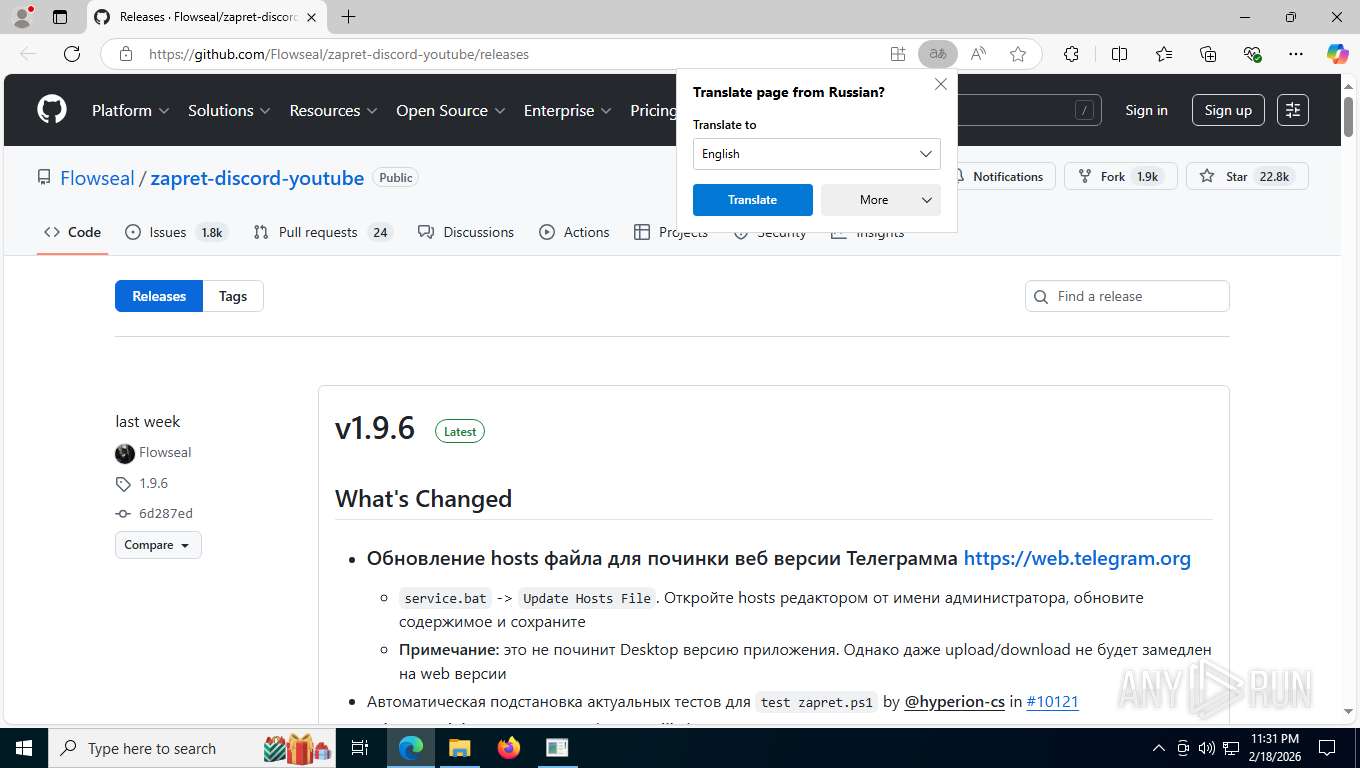Viewport: 1360px width, 768px height.
Task: Show hidden tray icons chevron
Action: pyautogui.click(x=1159, y=748)
